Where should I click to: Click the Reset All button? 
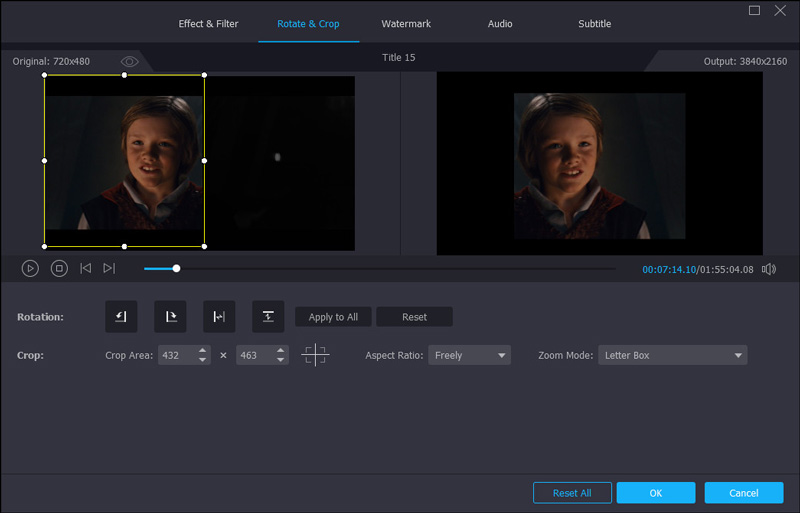572,493
